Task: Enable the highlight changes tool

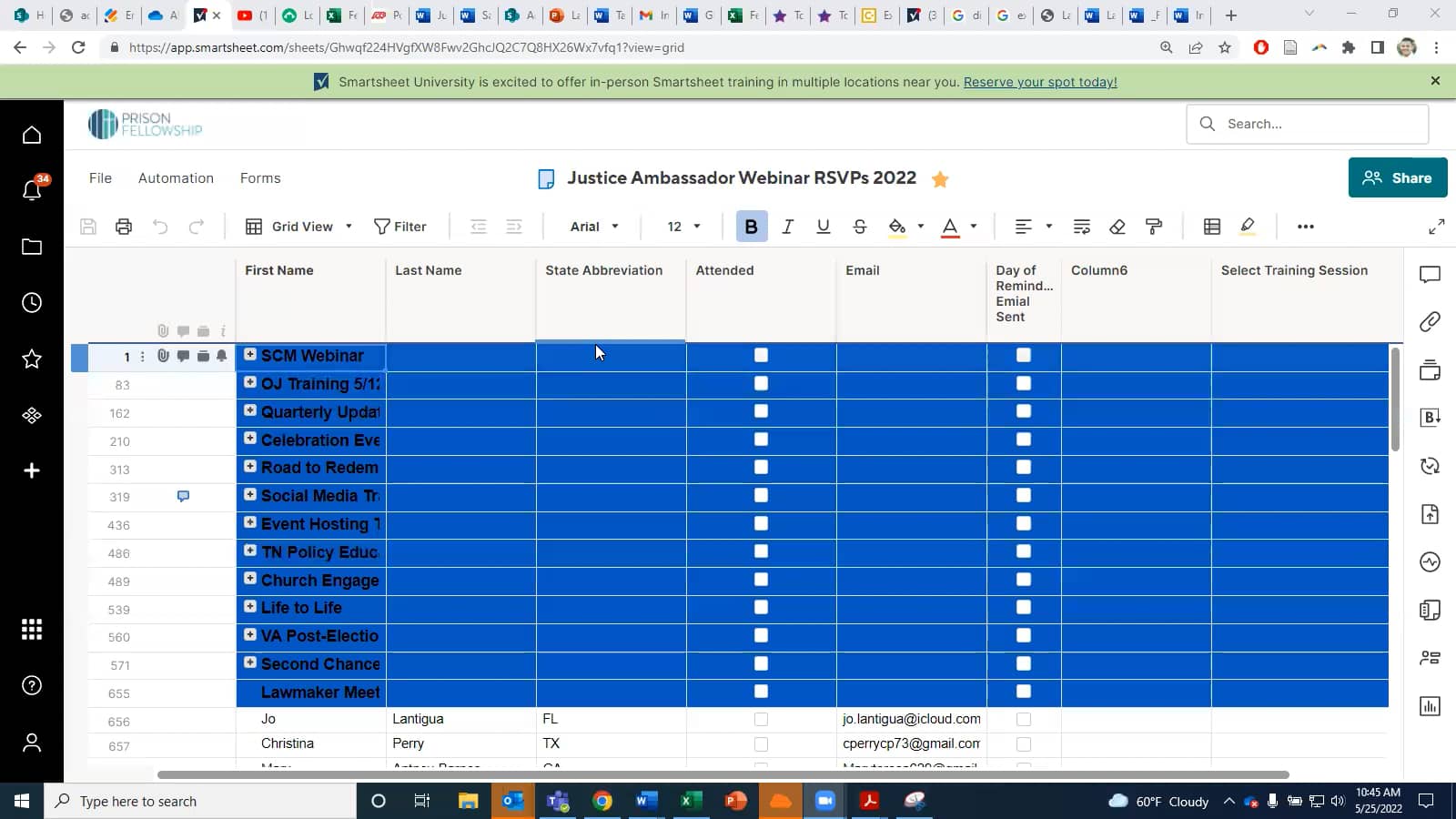Action: tap(1248, 227)
